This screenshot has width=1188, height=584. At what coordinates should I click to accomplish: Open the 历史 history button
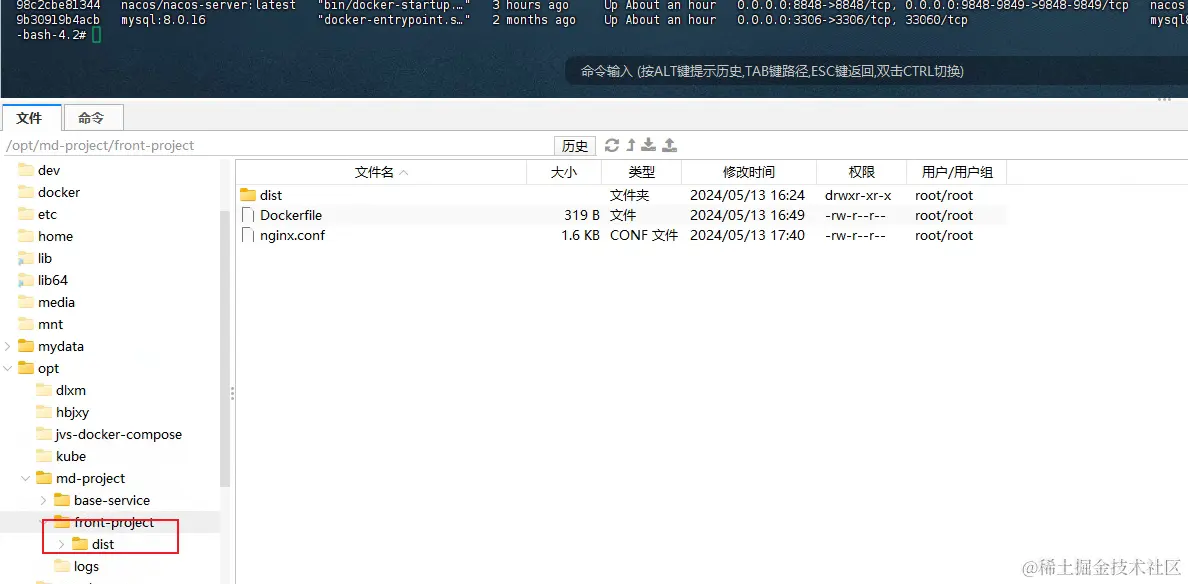[575, 145]
